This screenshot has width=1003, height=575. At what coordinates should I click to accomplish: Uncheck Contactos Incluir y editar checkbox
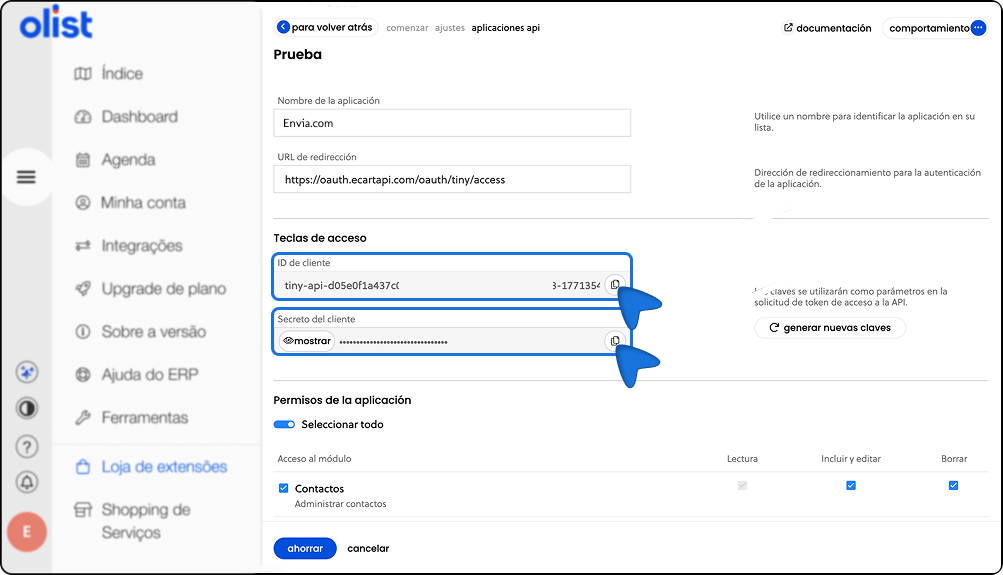[850, 486]
